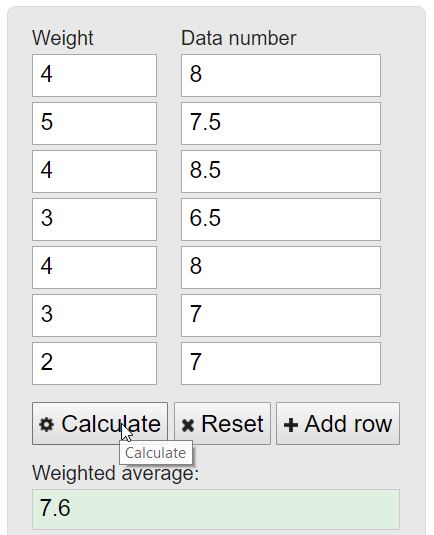Edit the sixth row Data number field
This screenshot has width=434, height=535.
point(281,316)
